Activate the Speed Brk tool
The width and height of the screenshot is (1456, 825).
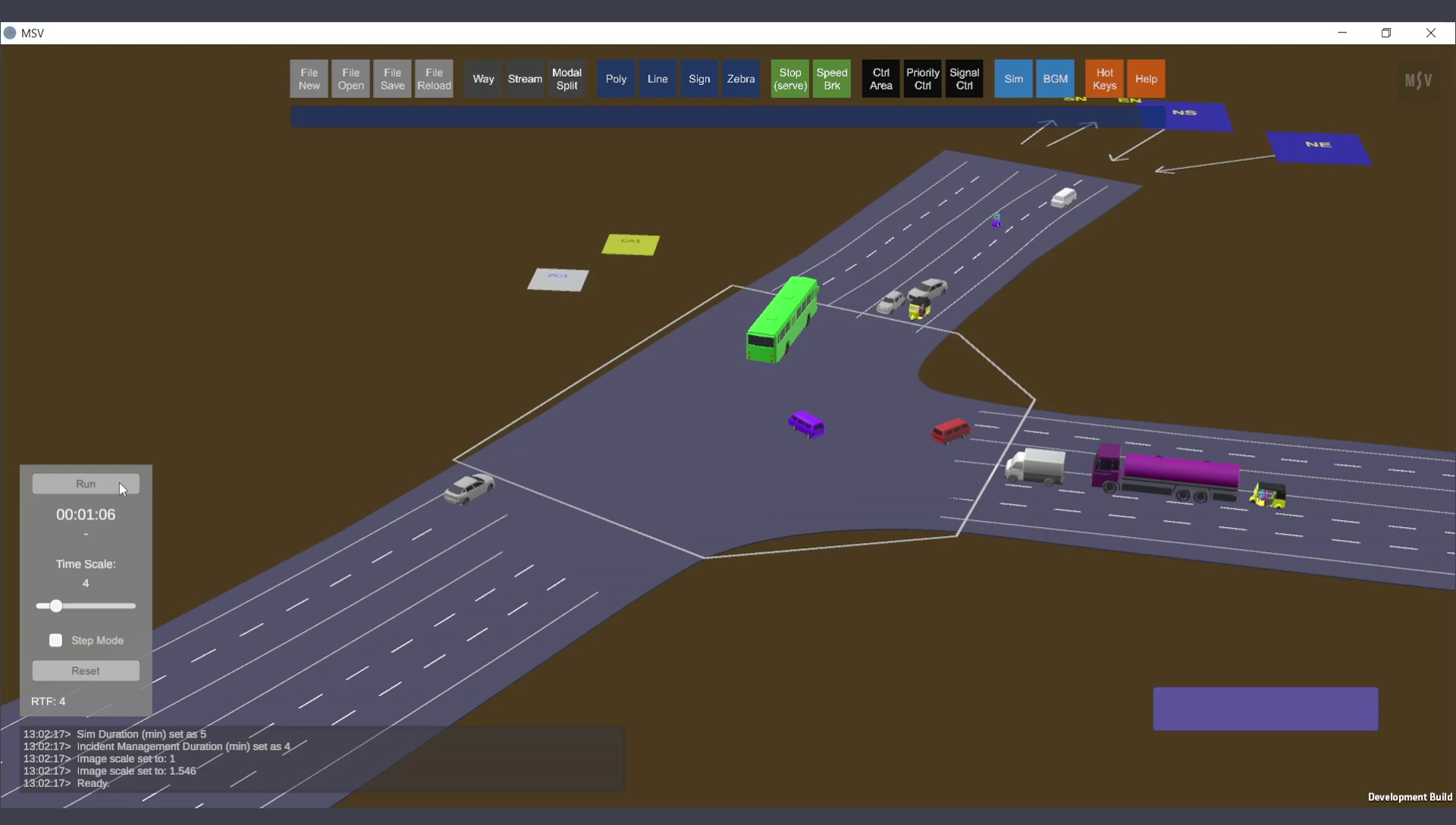pos(832,79)
